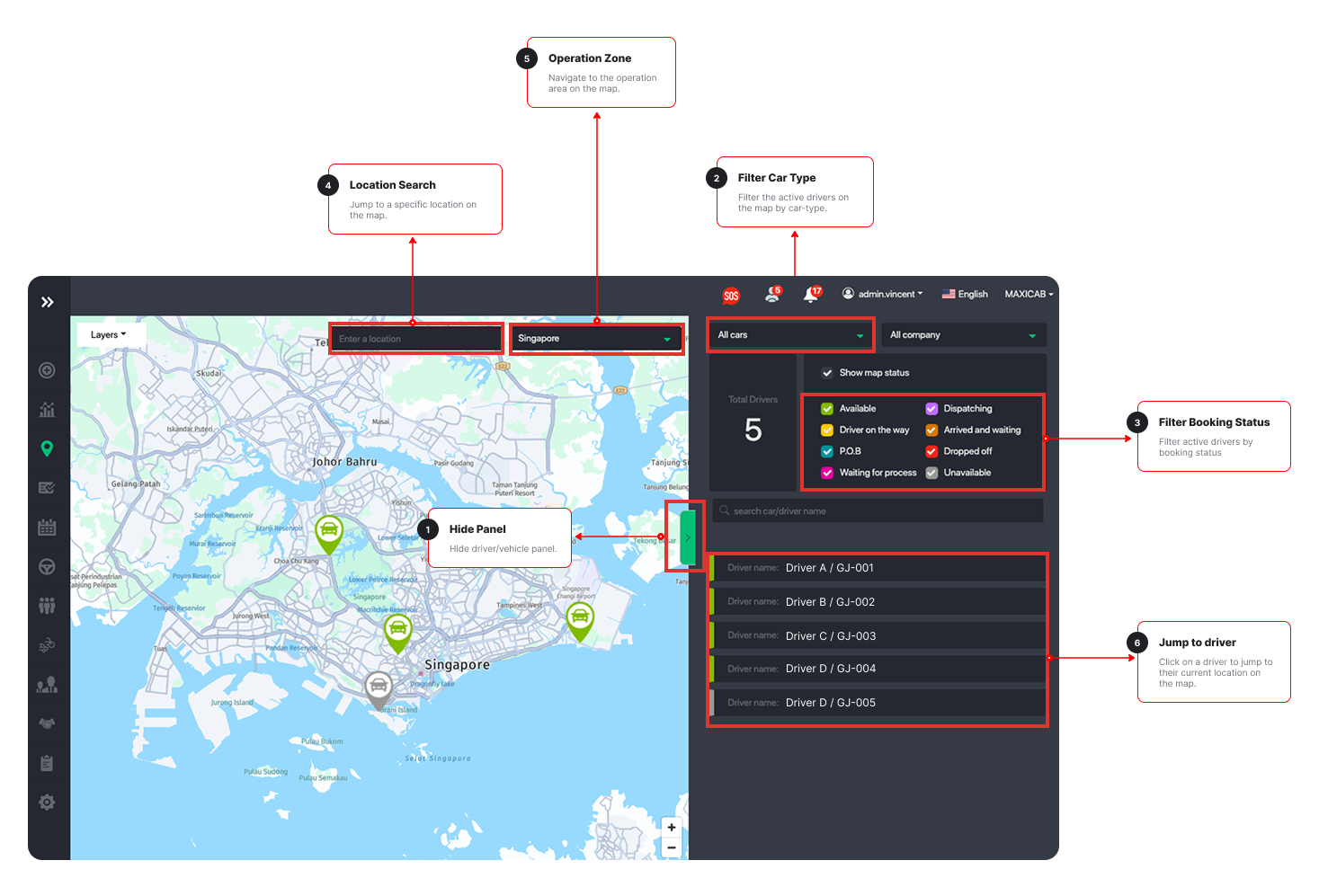Jump to Driver D / GJ-004

coord(878,669)
